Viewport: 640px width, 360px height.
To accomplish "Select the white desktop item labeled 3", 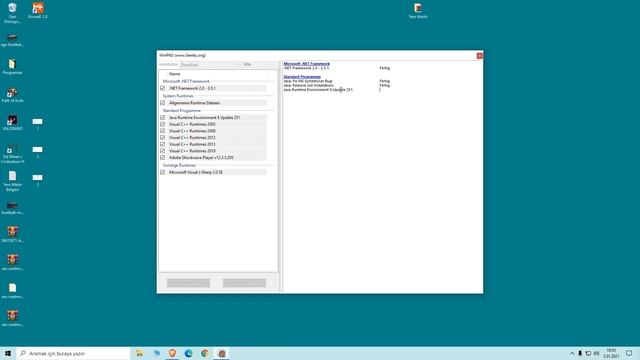I will [38, 180].
